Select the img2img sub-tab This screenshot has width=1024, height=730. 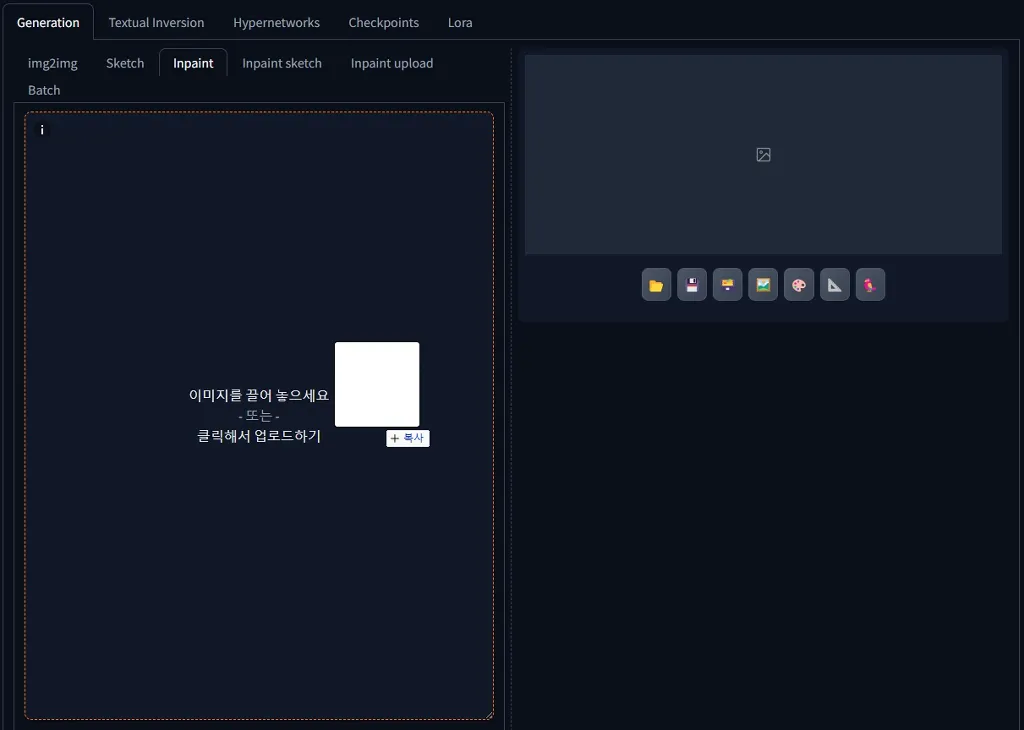(x=52, y=63)
